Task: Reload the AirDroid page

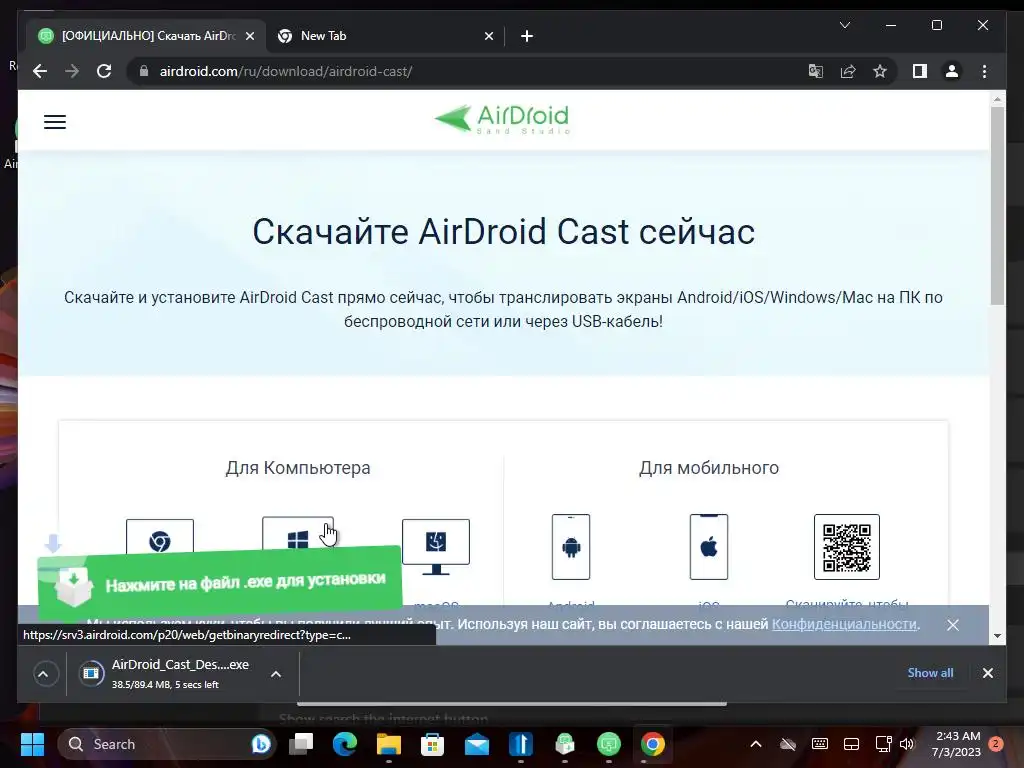Action: [x=104, y=71]
